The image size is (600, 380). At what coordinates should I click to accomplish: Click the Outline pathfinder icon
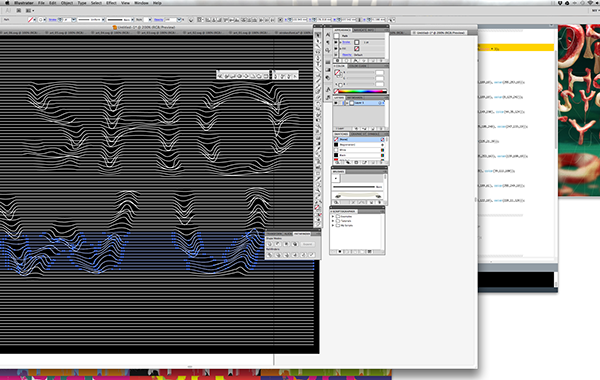(303, 254)
